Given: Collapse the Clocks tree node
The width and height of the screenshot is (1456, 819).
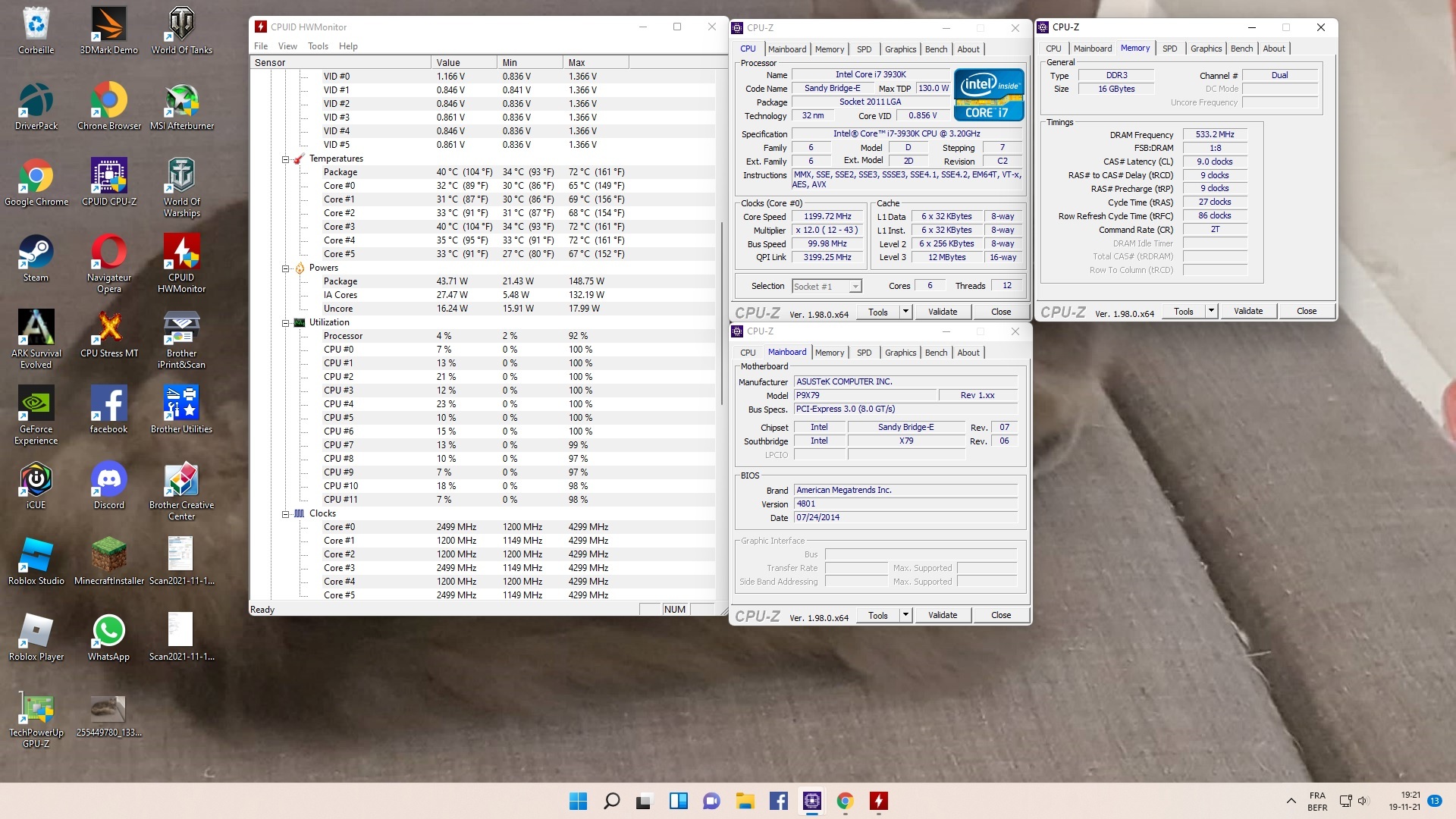Looking at the screenshot, I should [286, 514].
